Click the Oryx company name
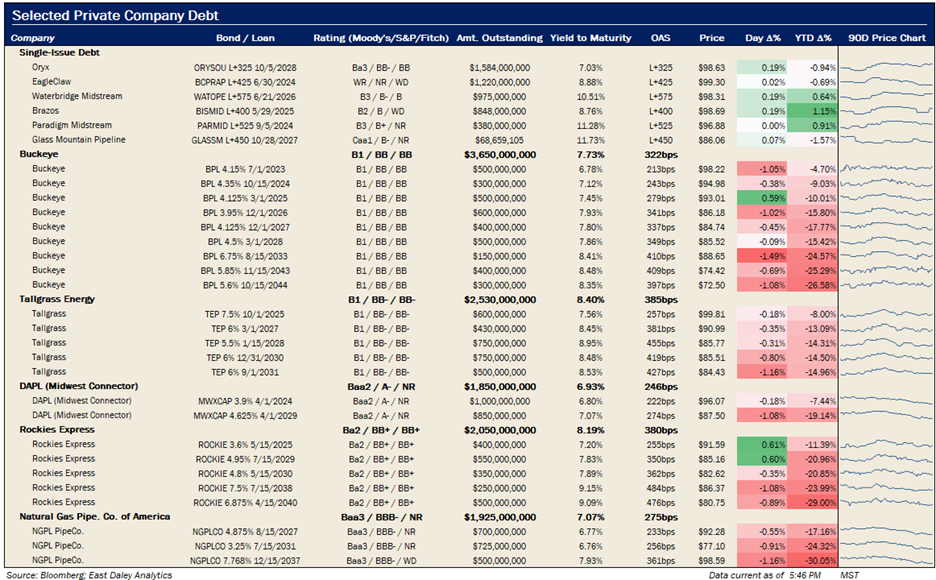Screen dimensions: 936x580 click(x=41, y=67)
